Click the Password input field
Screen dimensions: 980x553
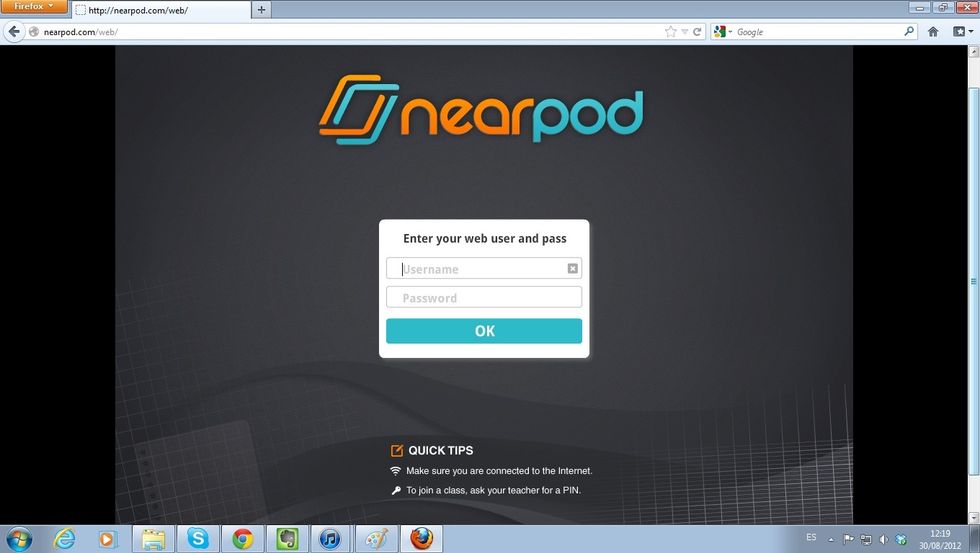(484, 297)
